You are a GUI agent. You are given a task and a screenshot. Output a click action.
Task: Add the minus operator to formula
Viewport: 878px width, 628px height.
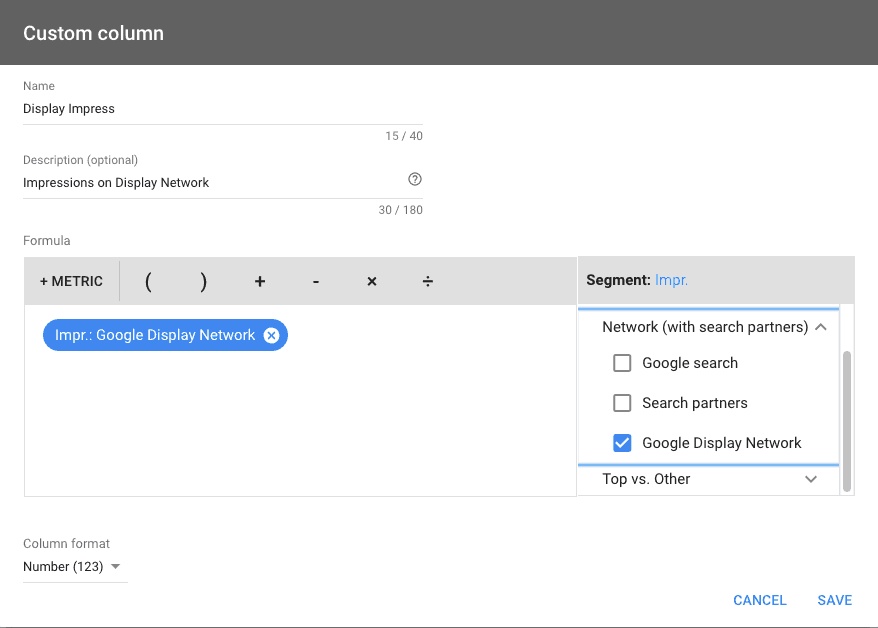point(316,281)
